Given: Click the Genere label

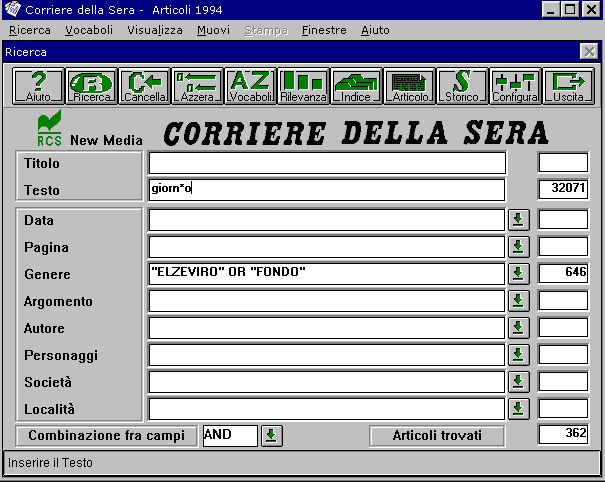Looking at the screenshot, I should click(x=47, y=274).
